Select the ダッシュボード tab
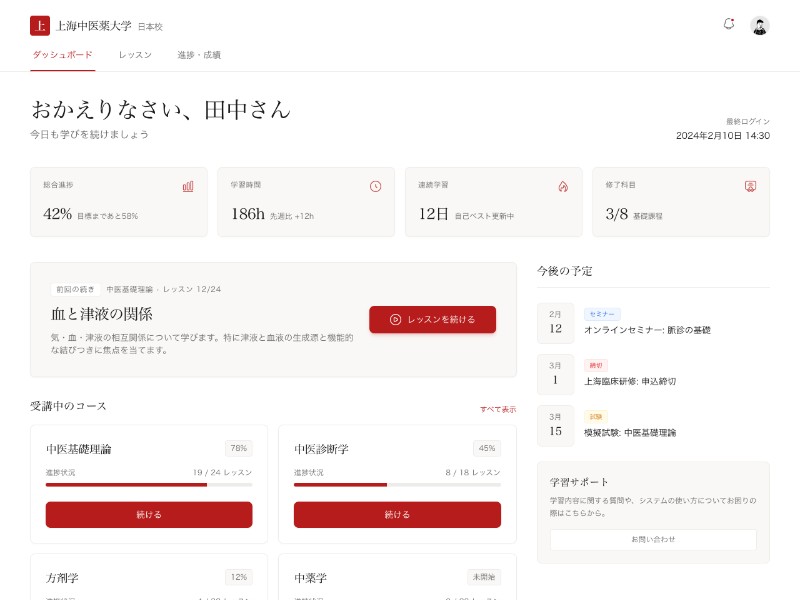 pos(62,56)
